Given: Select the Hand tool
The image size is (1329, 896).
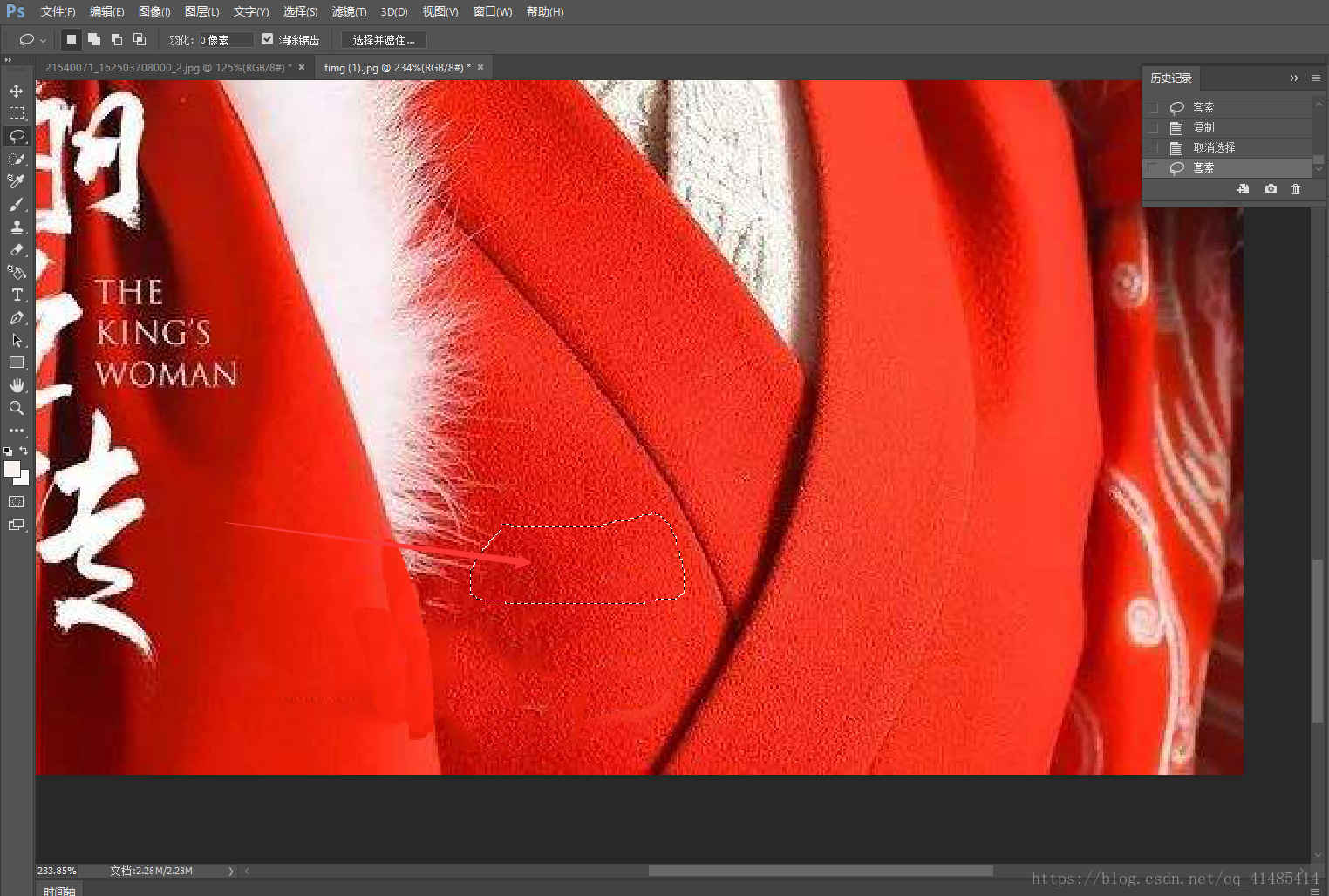Looking at the screenshot, I should [17, 385].
